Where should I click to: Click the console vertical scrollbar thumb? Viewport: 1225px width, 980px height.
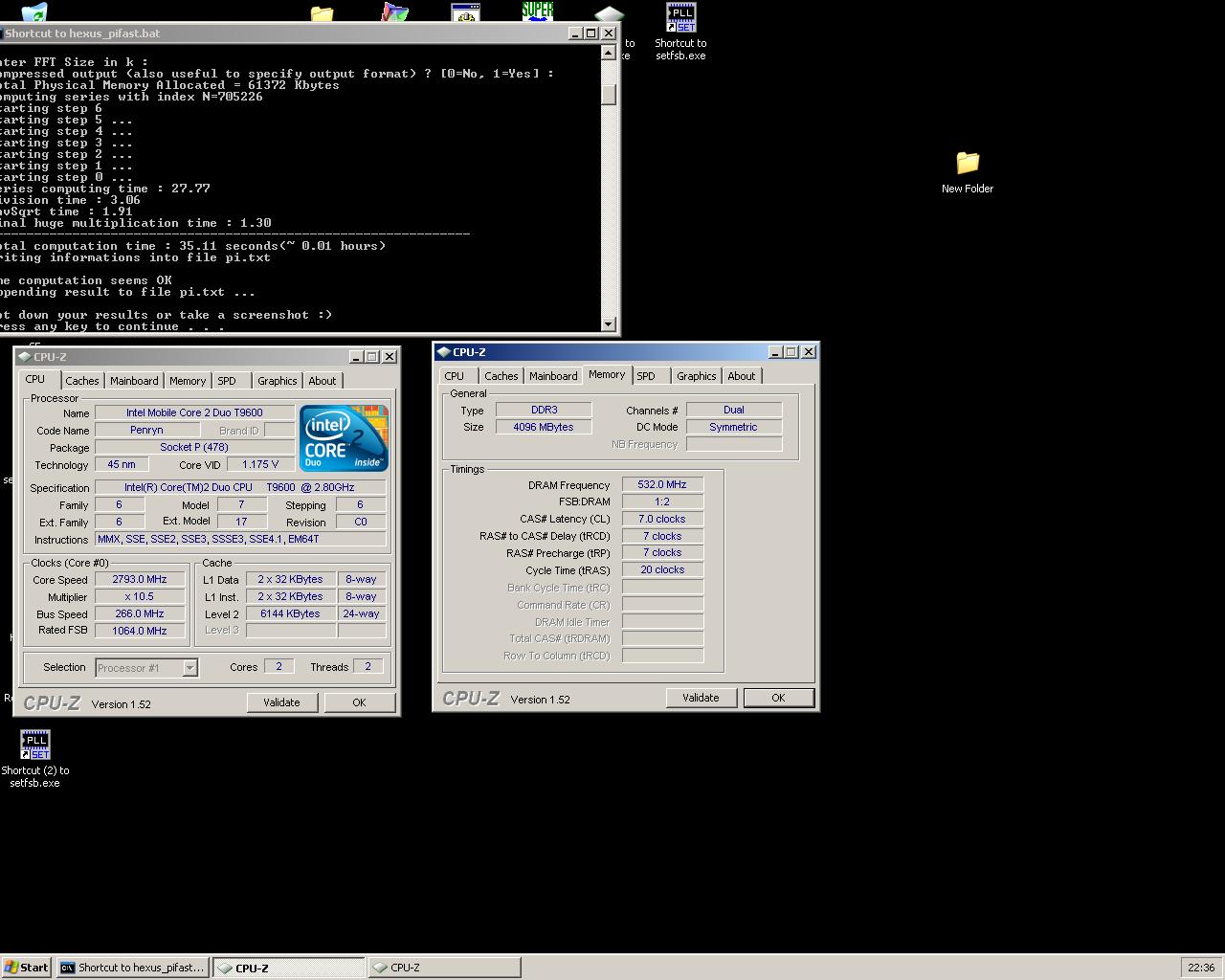609,95
